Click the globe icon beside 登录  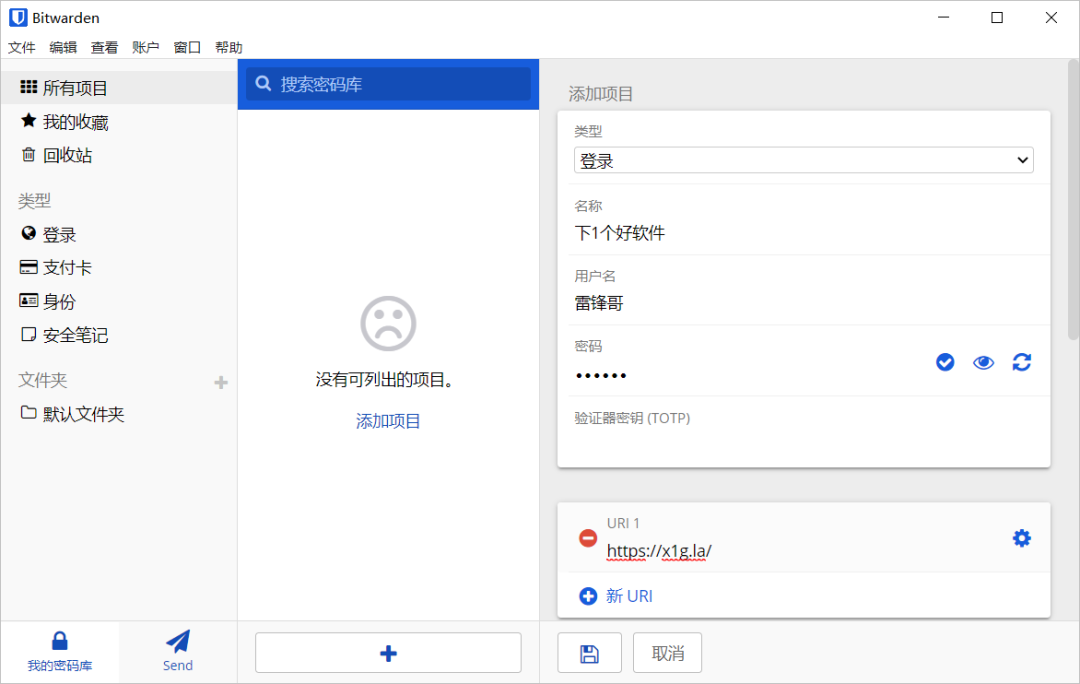[x=28, y=234]
